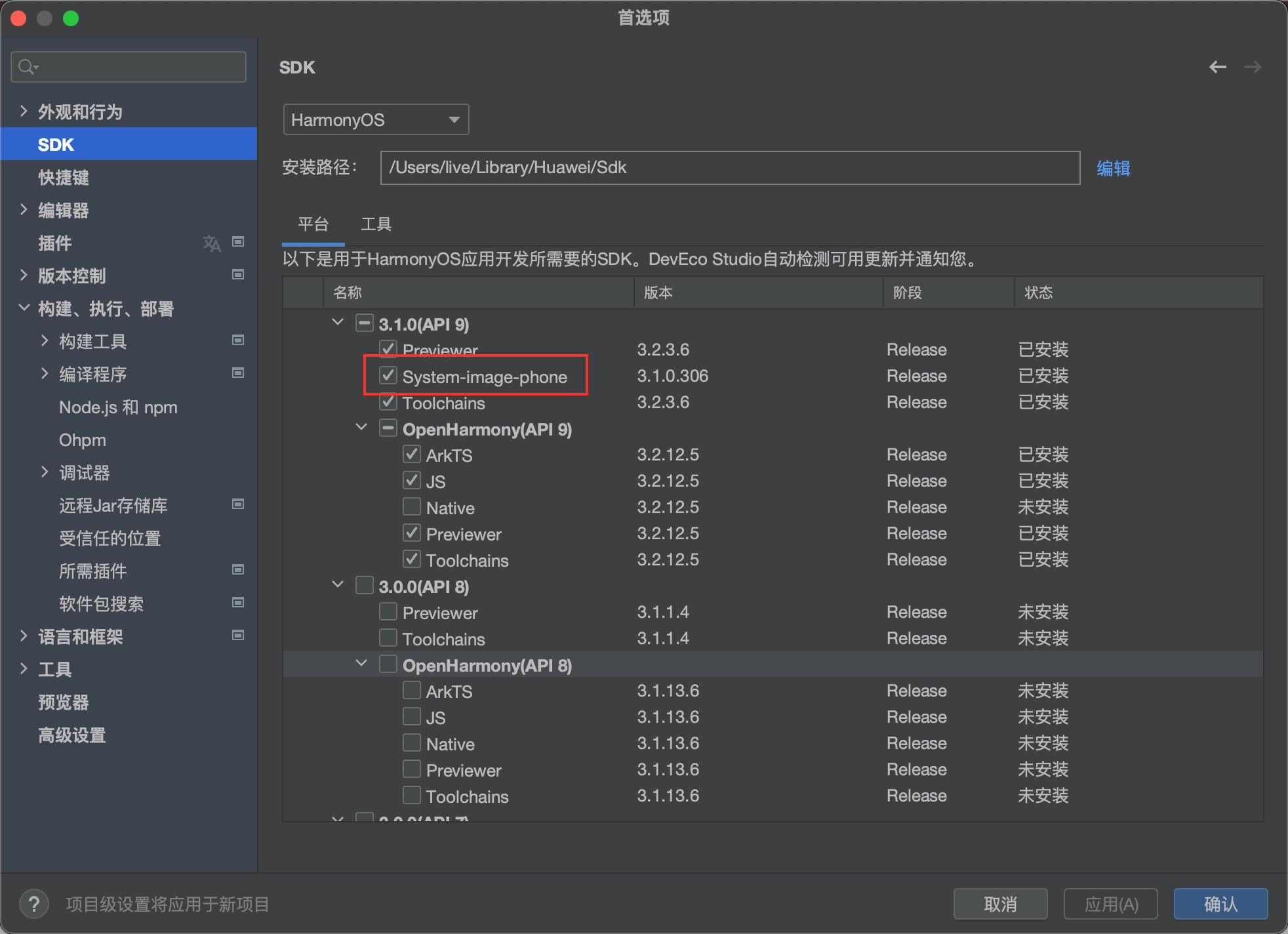
Task: Click the project-level icon beside 远程Jar存储库
Action: (238, 504)
